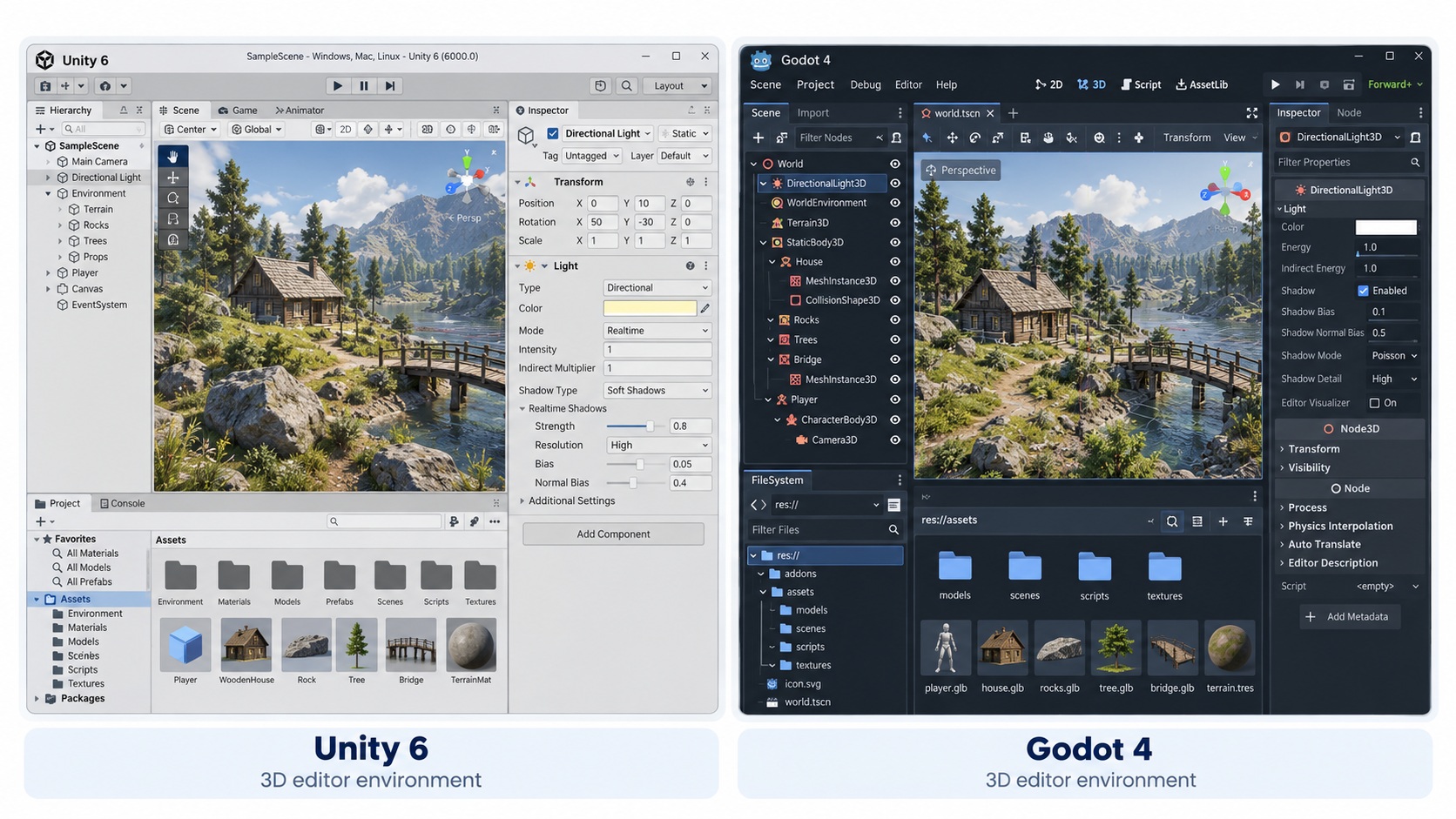1456x819 pixels.
Task: Toggle visibility of Camera3D node
Action: click(x=894, y=440)
